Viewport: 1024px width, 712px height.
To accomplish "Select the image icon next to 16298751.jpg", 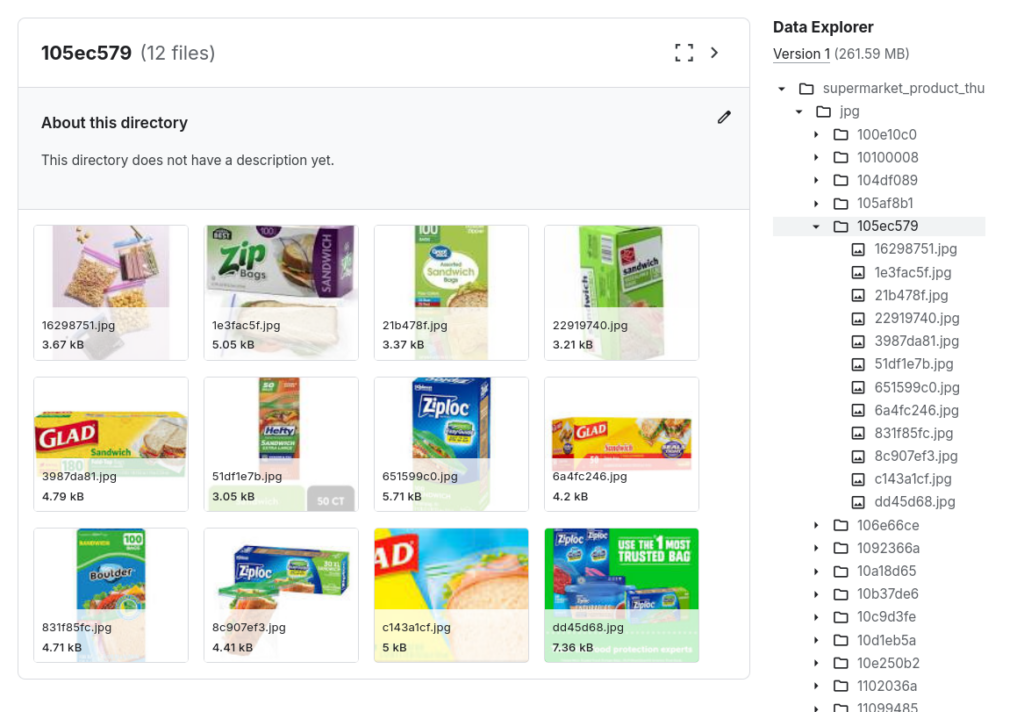I will coord(857,249).
